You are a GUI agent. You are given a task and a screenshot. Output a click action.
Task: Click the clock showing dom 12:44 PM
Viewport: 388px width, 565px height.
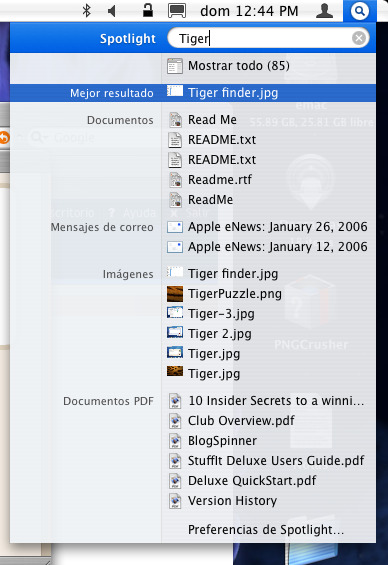click(249, 11)
